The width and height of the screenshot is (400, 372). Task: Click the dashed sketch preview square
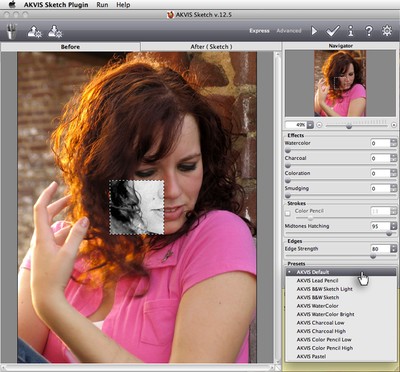click(x=137, y=207)
